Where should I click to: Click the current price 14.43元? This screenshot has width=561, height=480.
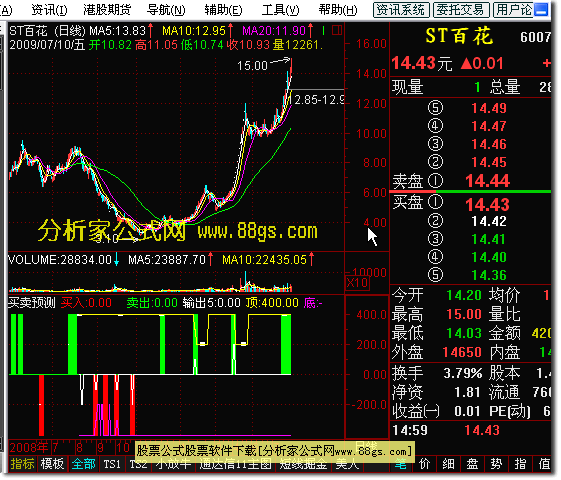coord(422,64)
